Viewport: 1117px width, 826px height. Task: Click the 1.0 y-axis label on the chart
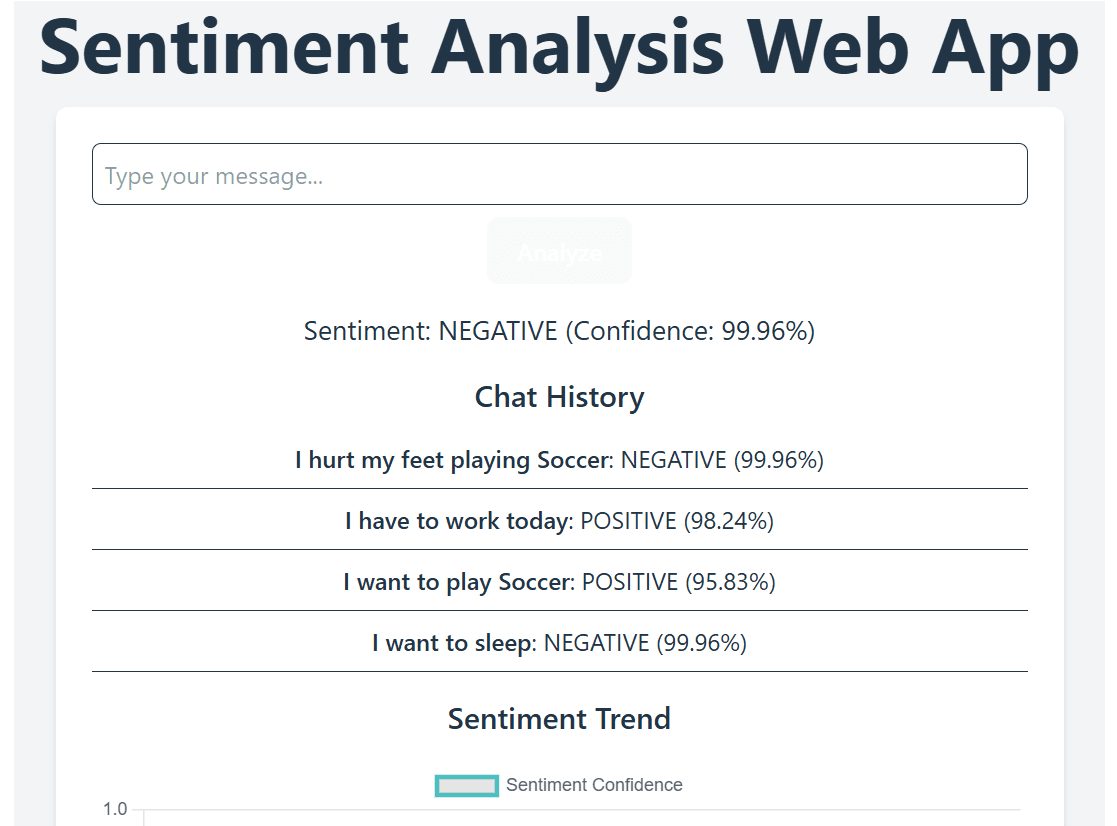(115, 809)
